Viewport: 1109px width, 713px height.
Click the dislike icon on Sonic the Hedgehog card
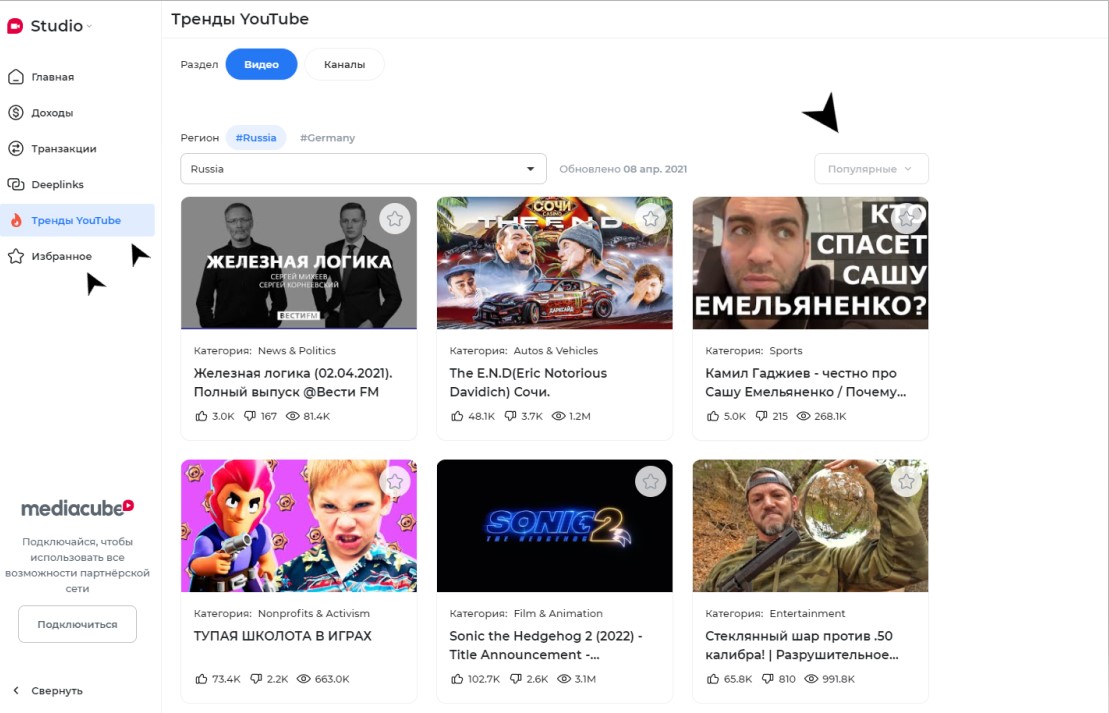click(x=516, y=679)
